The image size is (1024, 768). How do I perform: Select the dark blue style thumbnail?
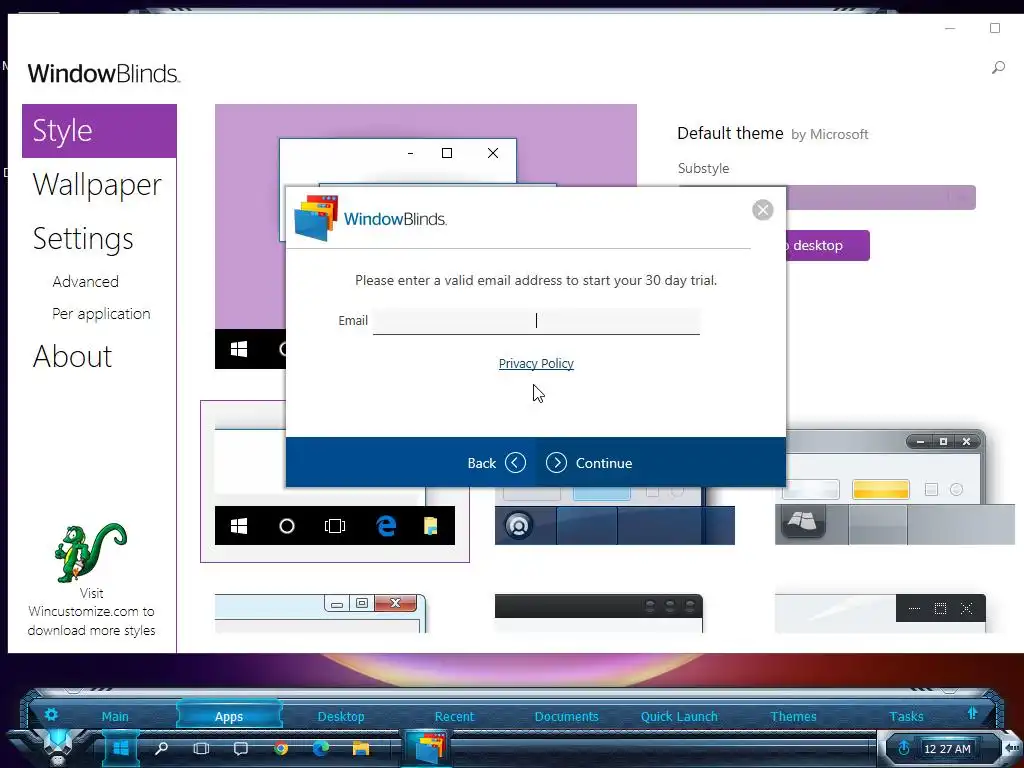[x=615, y=516]
